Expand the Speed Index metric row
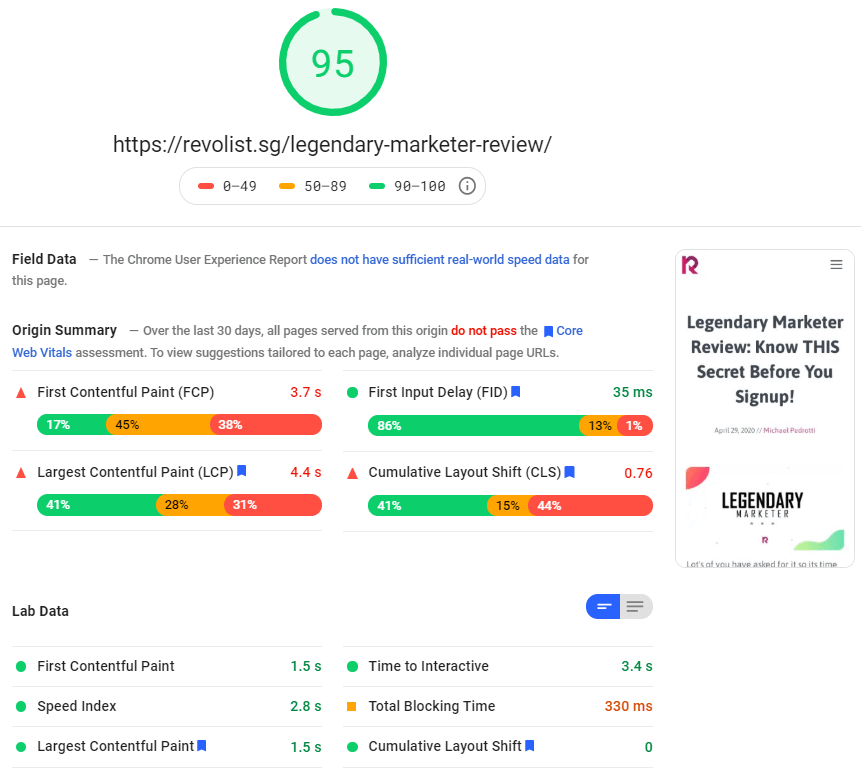Image resolution: width=861 pixels, height=774 pixels. 167,706
